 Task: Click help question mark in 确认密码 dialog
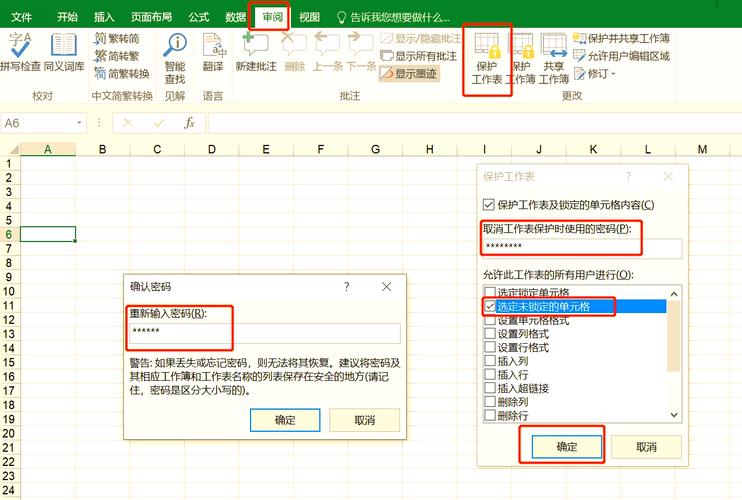(x=347, y=287)
